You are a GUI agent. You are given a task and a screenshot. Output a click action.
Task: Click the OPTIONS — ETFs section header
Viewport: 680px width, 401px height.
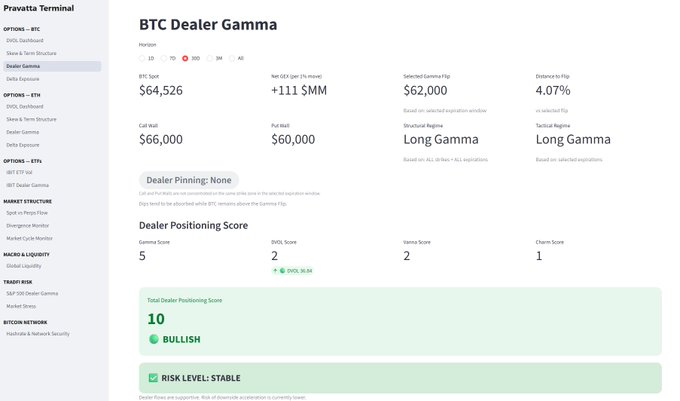click(23, 161)
